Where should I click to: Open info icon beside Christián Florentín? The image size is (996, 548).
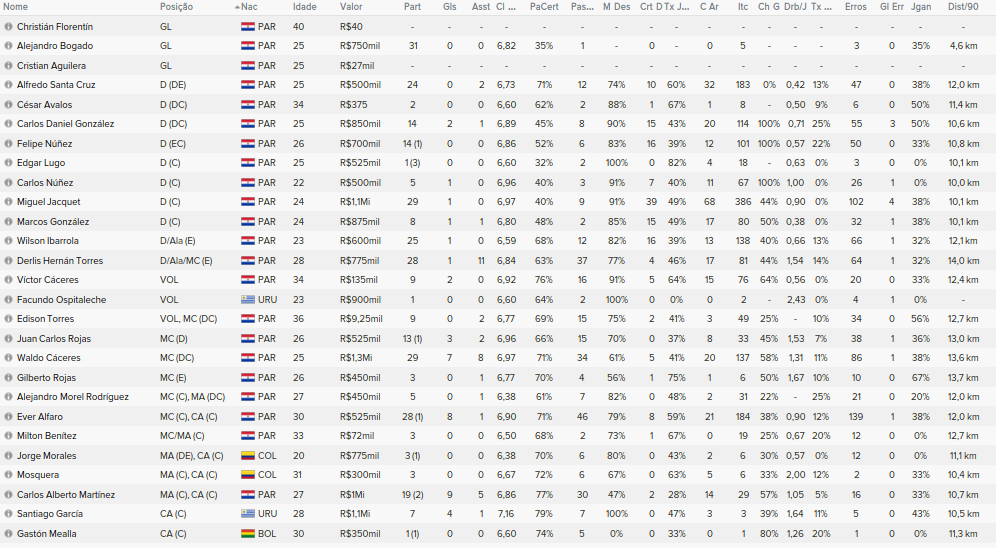[x=8, y=27]
